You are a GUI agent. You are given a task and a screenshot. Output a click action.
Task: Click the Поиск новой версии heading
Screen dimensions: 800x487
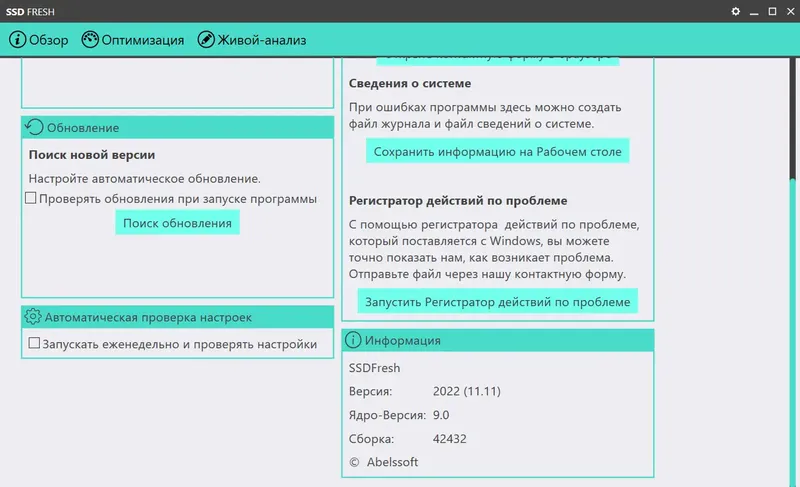pyautogui.click(x=92, y=155)
